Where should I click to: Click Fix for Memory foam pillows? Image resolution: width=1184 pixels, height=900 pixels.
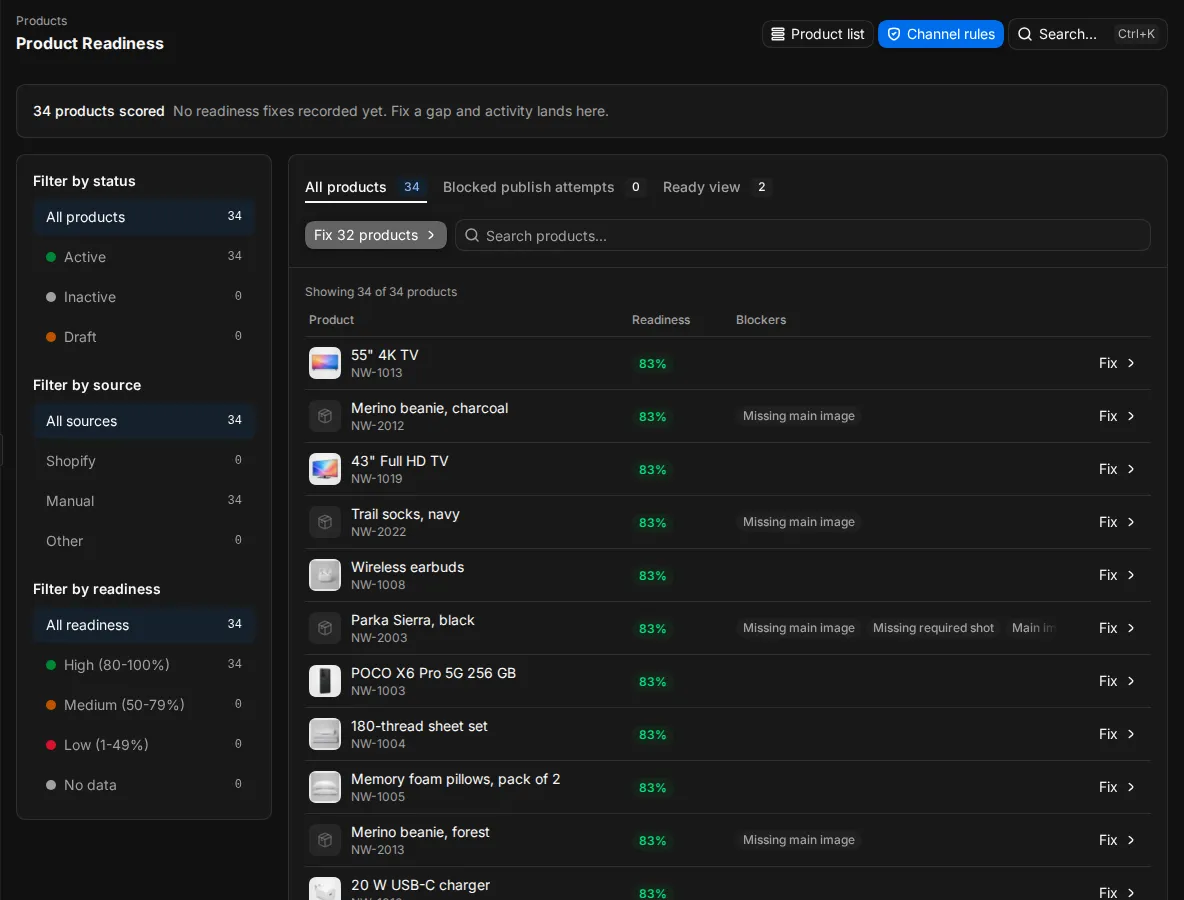point(1117,787)
